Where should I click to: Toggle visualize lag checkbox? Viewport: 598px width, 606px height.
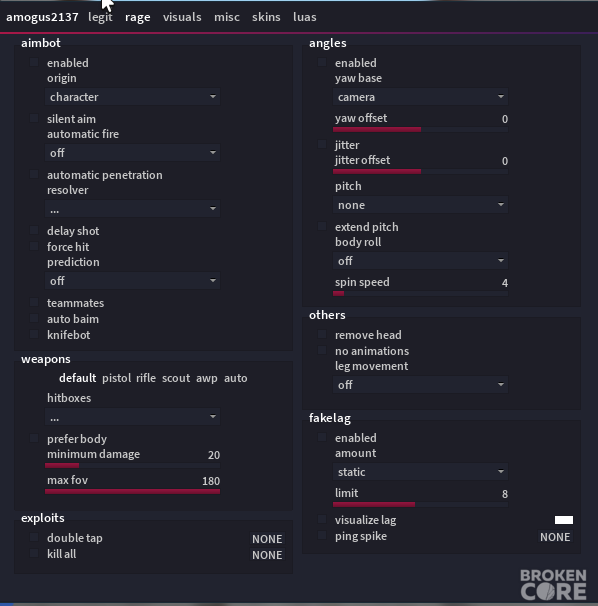tap(322, 519)
